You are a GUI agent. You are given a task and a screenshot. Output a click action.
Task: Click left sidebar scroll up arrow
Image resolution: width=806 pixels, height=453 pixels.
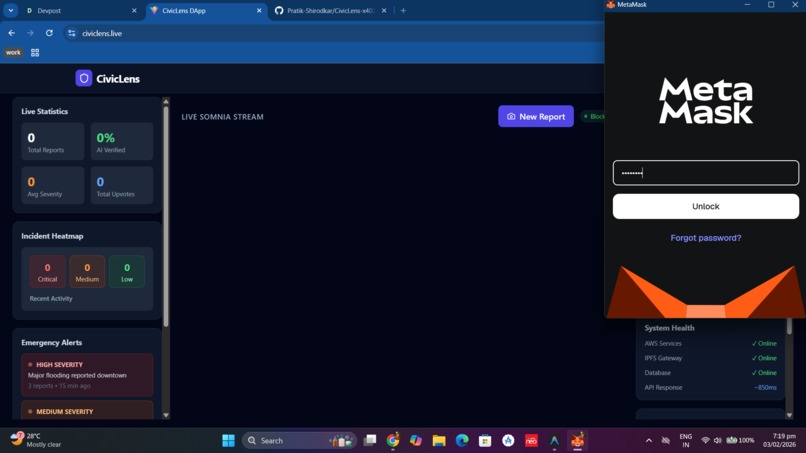click(166, 101)
